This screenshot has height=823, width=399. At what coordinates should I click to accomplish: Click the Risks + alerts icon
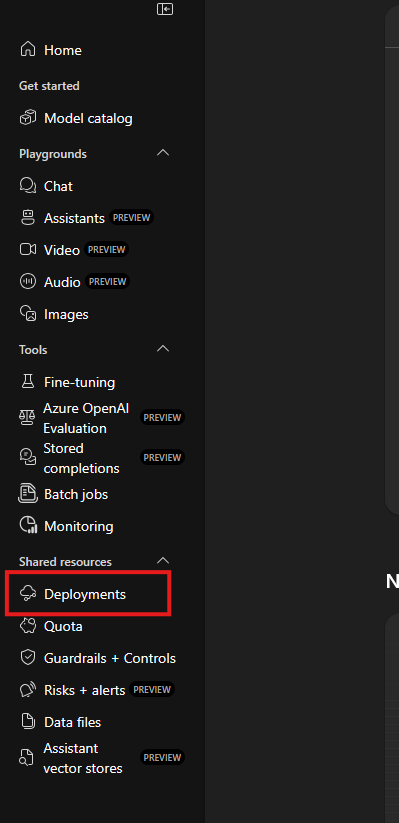tap(28, 690)
